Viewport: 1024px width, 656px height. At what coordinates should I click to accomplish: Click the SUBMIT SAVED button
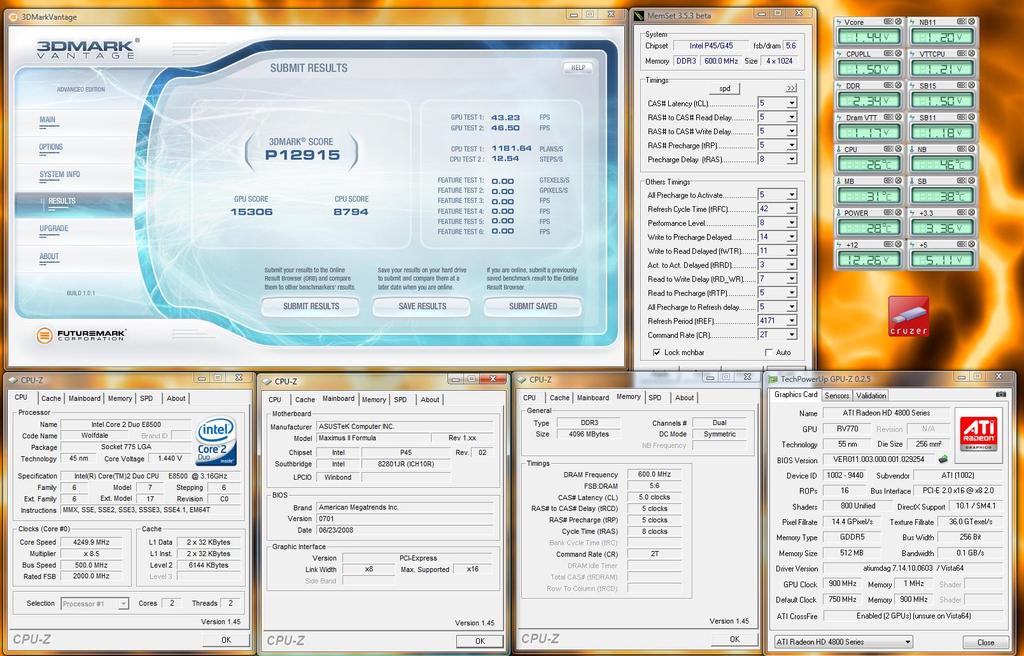coord(533,306)
